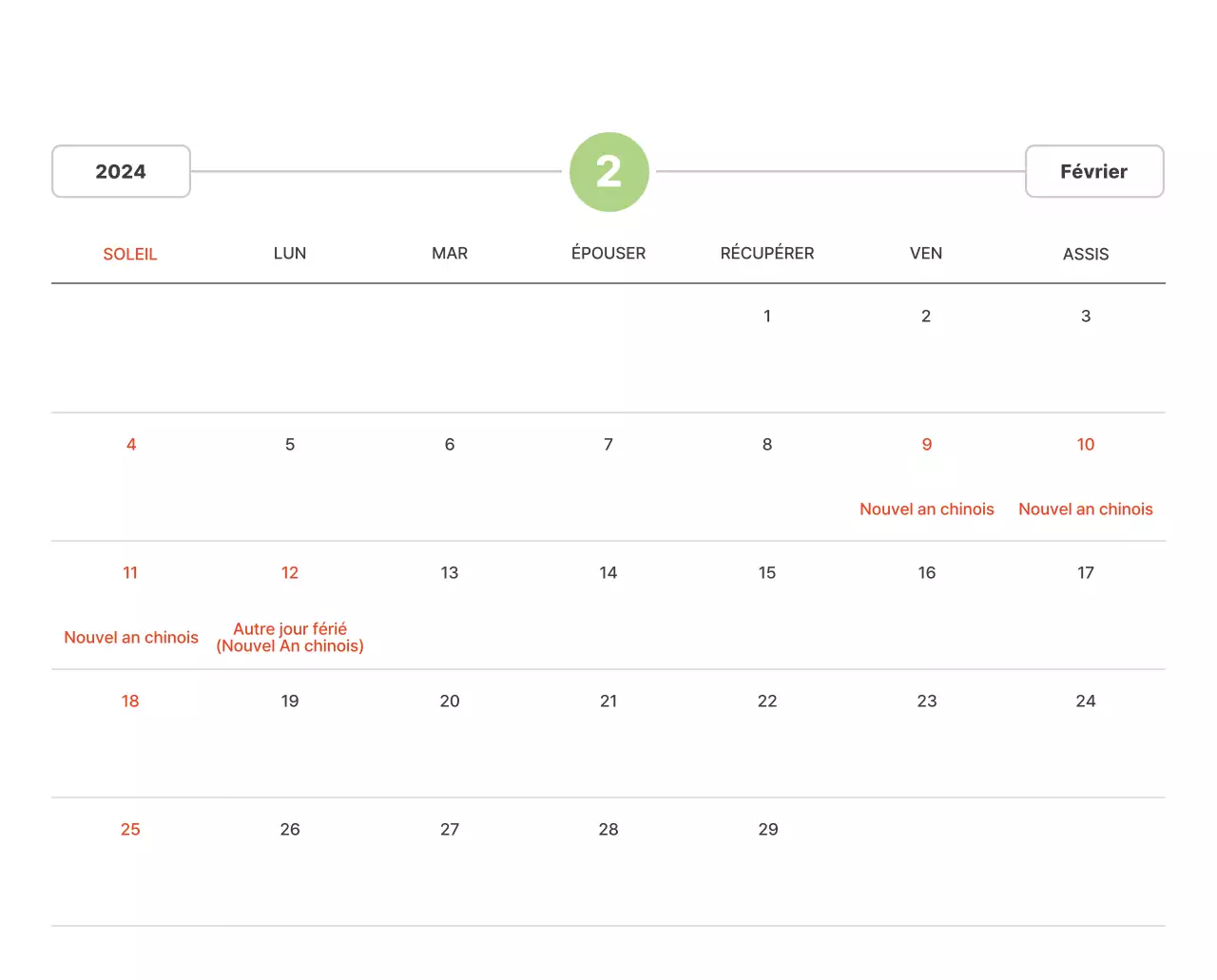Image resolution: width=1217 pixels, height=980 pixels.
Task: Choose the last day, 29
Action: 768,830
